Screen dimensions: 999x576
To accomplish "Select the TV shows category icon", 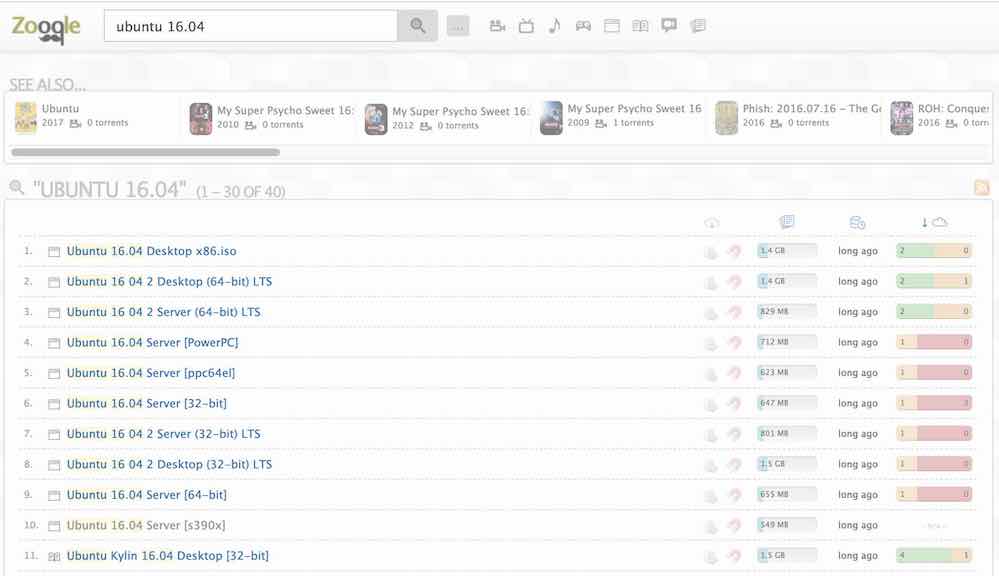I will coord(526,26).
